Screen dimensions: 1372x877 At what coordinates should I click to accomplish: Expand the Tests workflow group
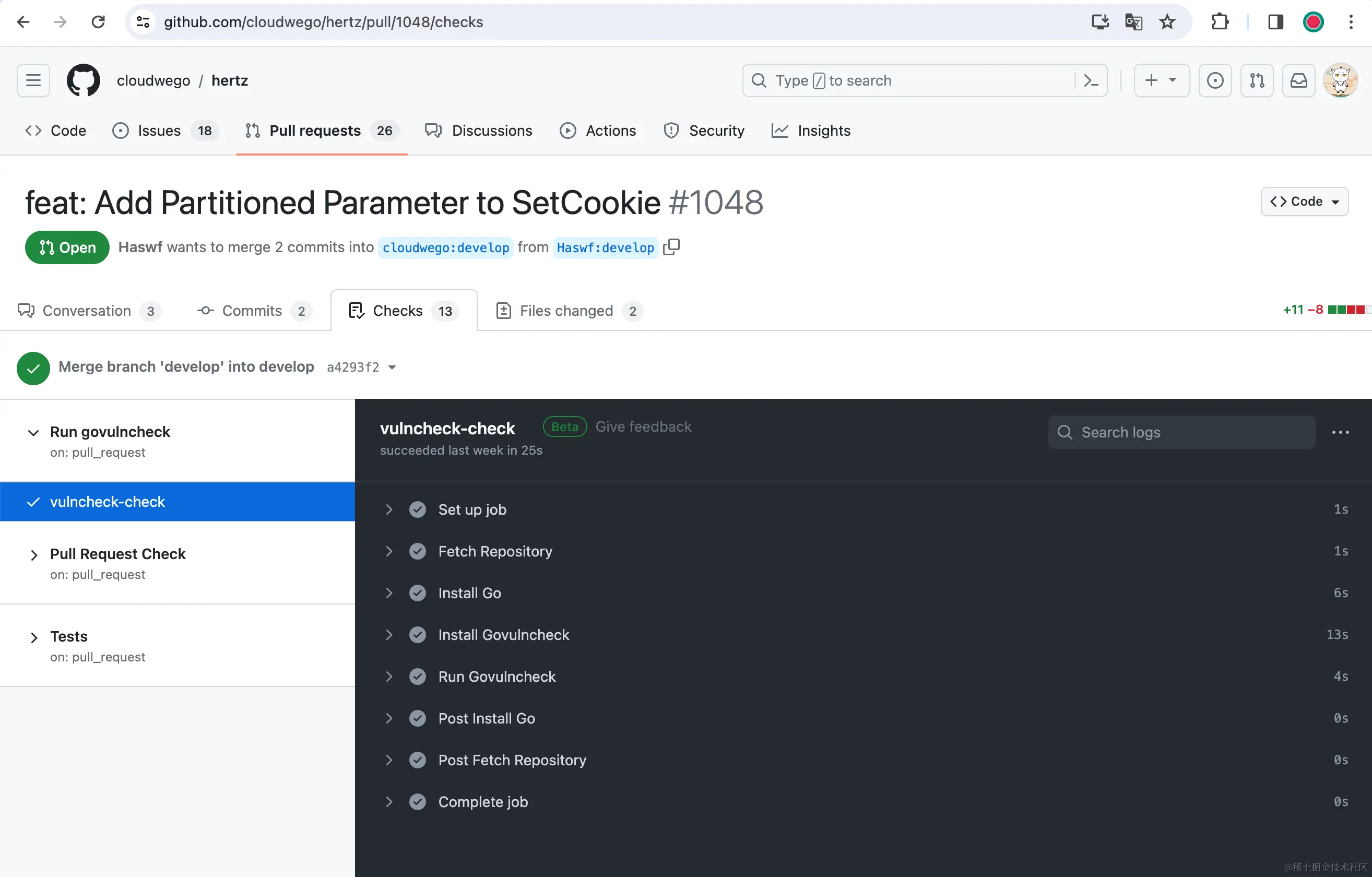[33, 637]
